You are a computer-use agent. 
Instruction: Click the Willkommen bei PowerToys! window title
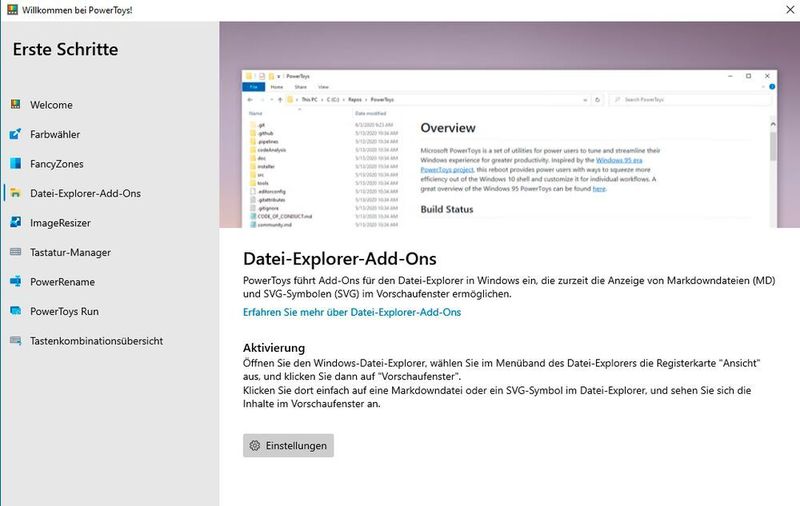[77, 10]
